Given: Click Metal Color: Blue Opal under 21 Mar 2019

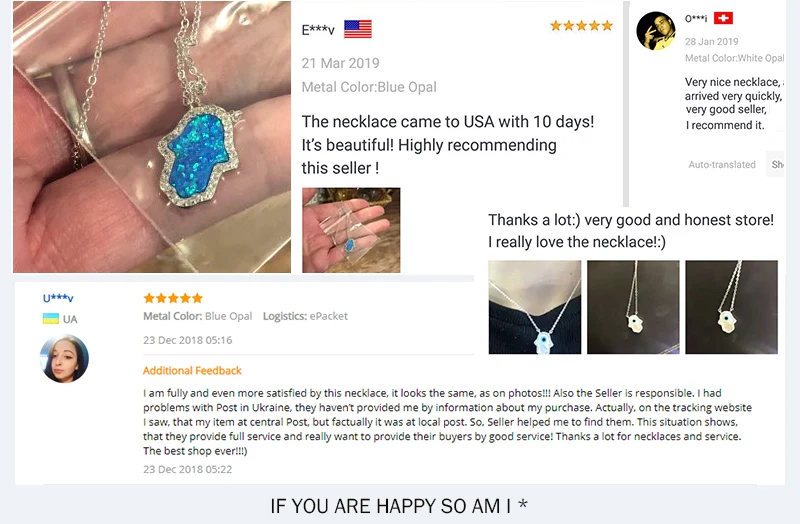Looking at the screenshot, I should tap(369, 87).
